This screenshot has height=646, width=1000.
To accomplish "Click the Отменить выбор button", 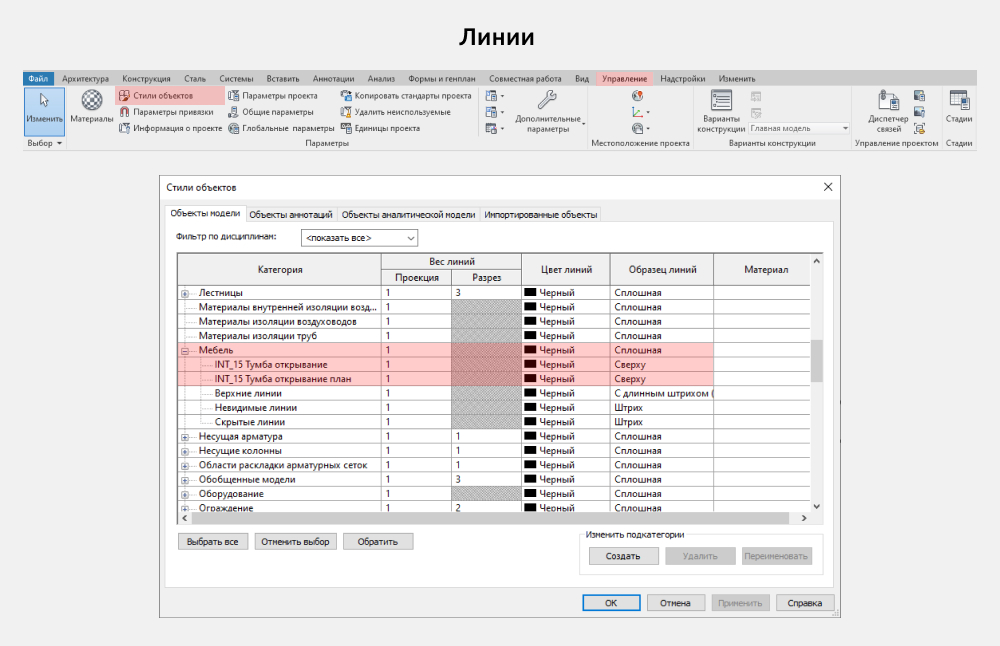I will click(x=295, y=541).
